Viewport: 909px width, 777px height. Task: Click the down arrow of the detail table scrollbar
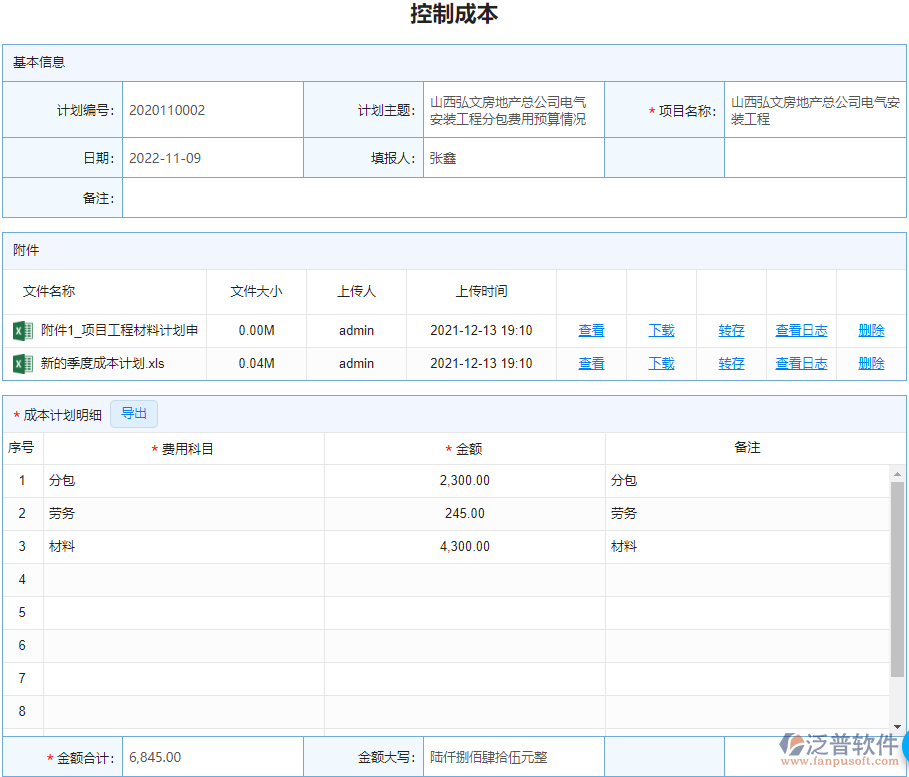[x=898, y=727]
